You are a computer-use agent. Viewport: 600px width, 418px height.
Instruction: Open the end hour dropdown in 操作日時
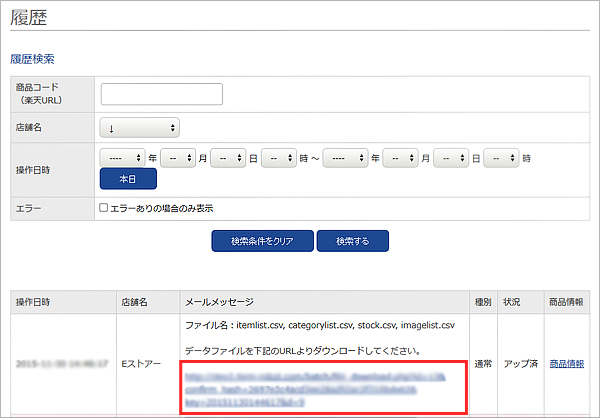coord(500,158)
